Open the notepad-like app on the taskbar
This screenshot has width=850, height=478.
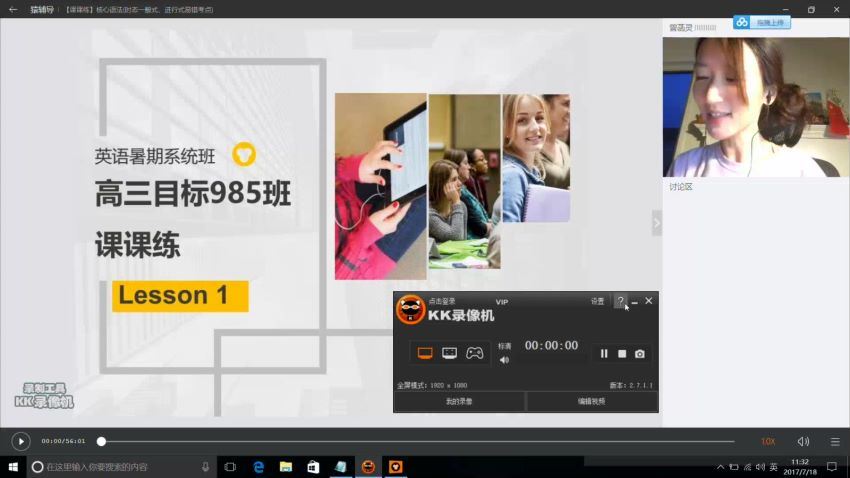[x=340, y=467]
